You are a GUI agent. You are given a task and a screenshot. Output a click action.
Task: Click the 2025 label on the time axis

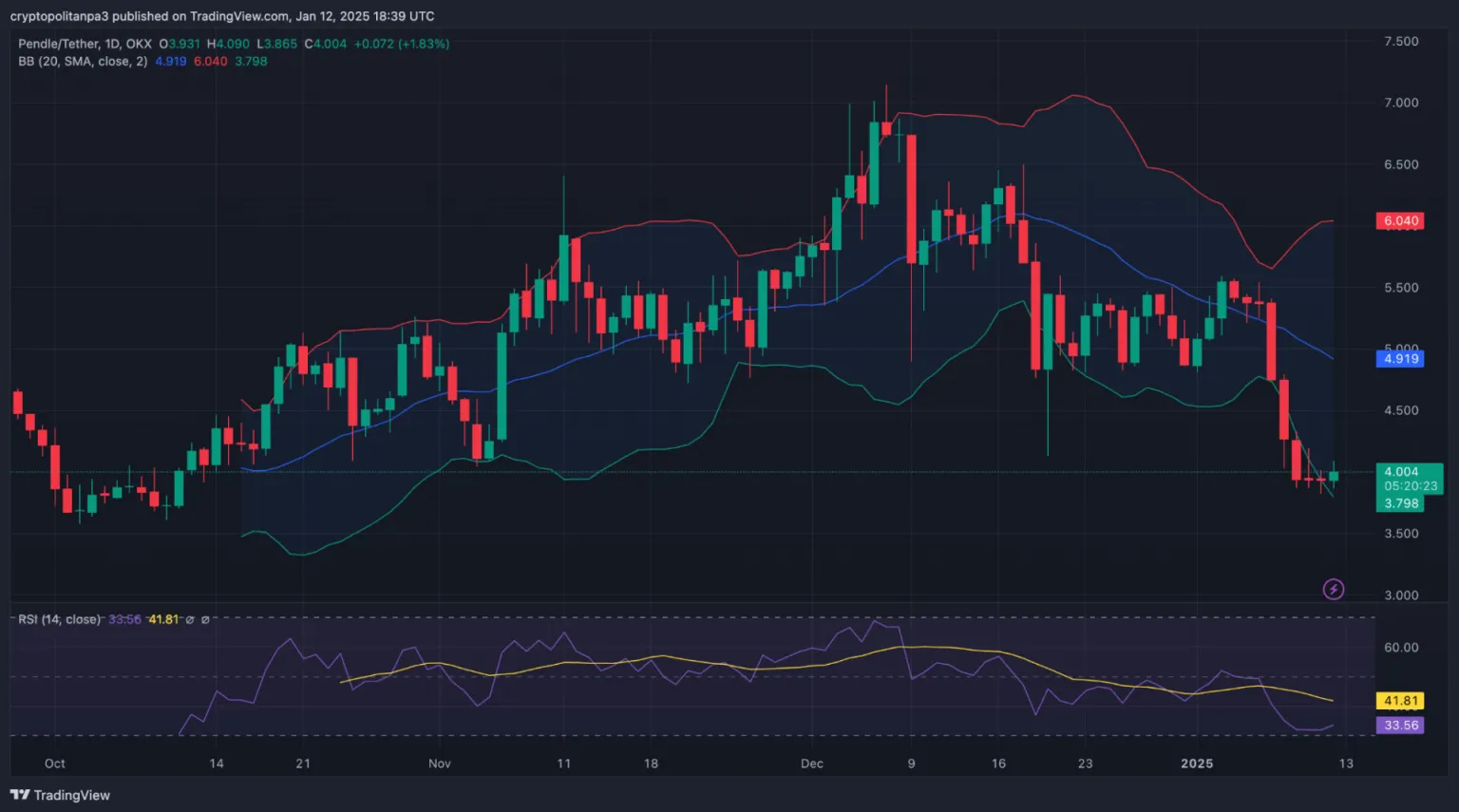tap(1197, 764)
